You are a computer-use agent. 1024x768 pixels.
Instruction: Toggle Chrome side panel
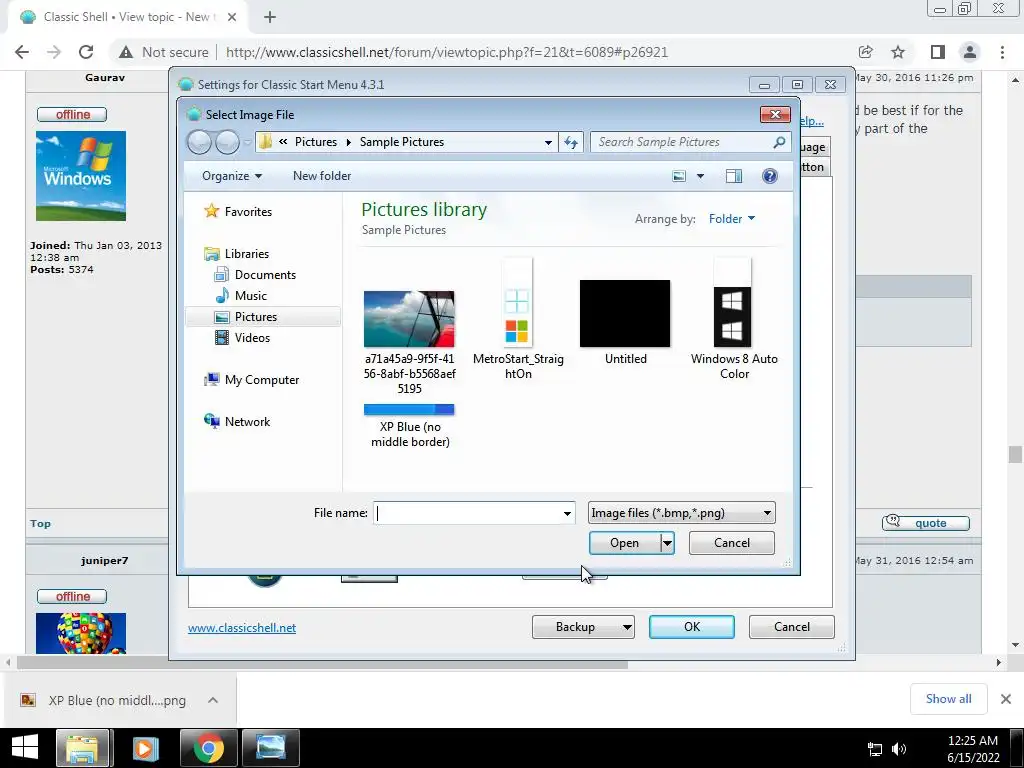pyautogui.click(x=938, y=52)
